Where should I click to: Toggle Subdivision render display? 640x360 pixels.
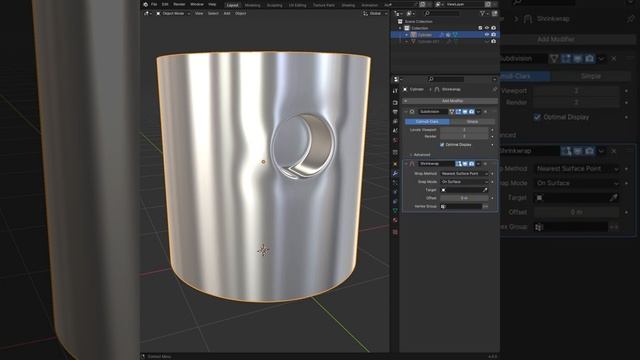pos(471,111)
